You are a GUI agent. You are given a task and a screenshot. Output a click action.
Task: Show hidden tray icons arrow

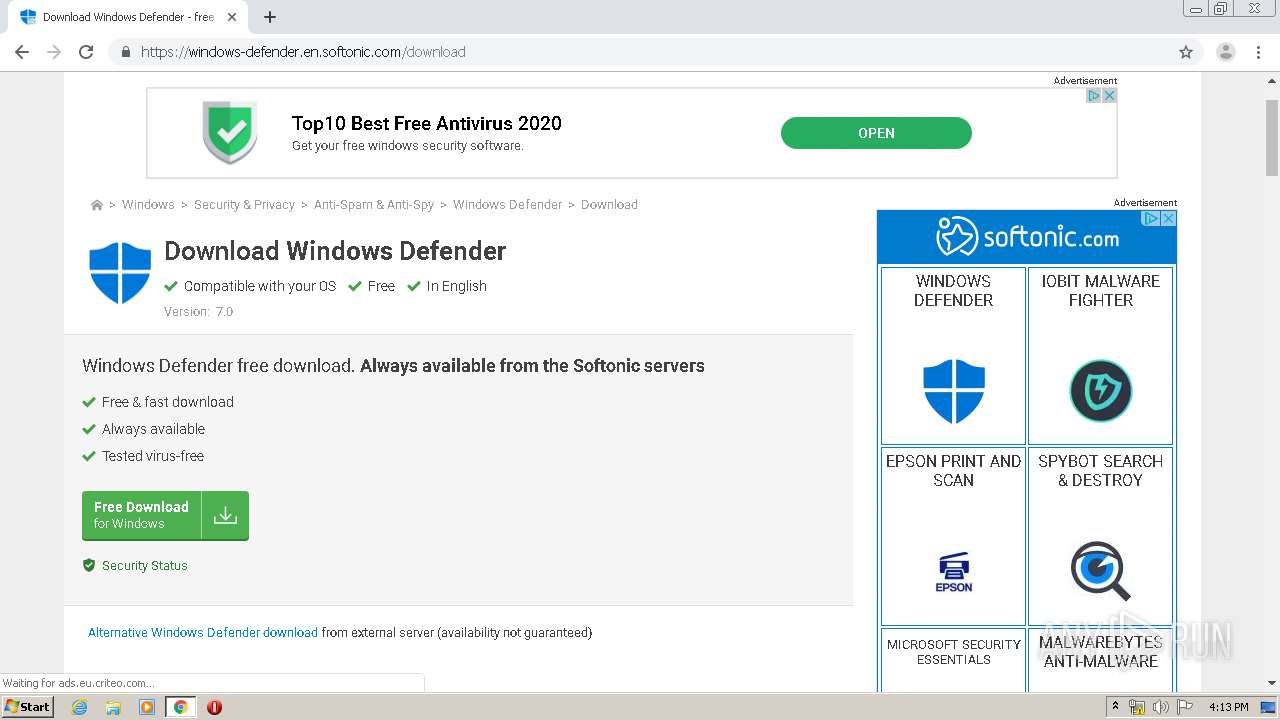coord(1116,707)
